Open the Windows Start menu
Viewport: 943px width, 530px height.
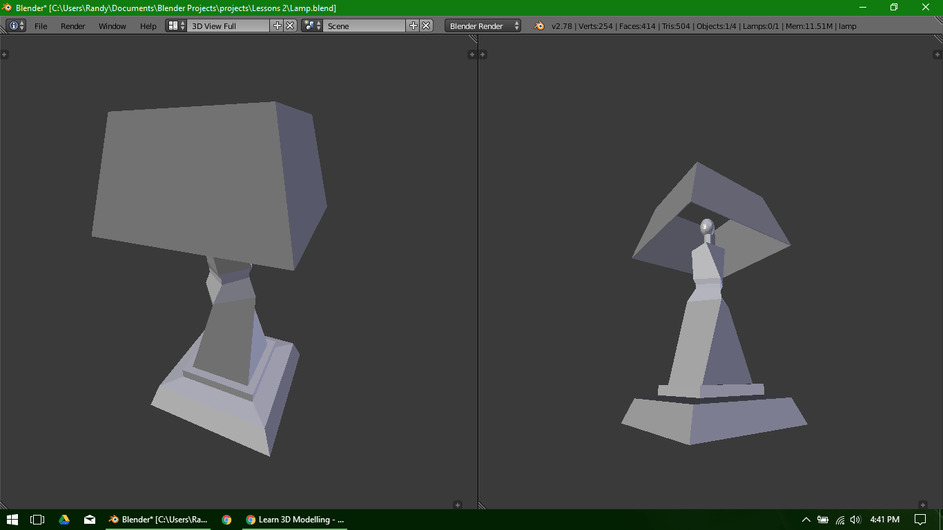[11, 520]
